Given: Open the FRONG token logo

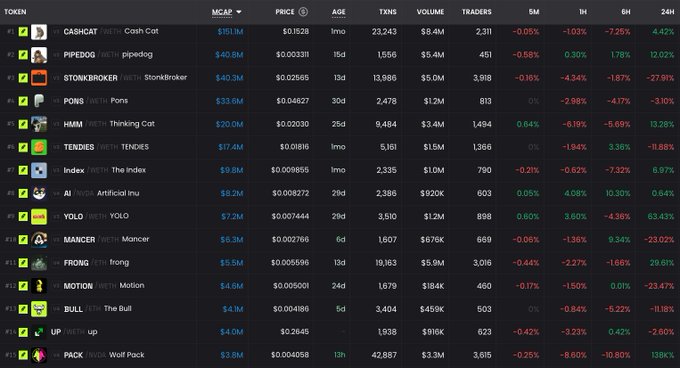Looking at the screenshot, I should (x=39, y=263).
